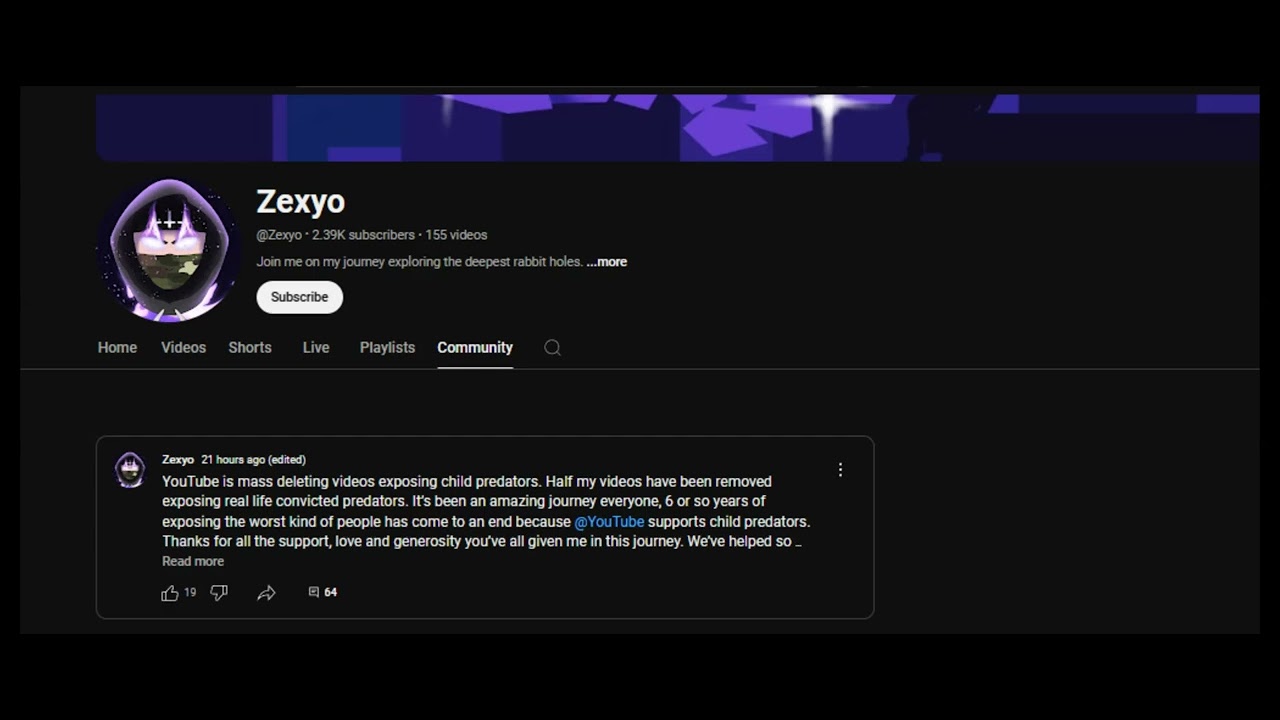Open the Playlists tab
1280x720 pixels.
pos(387,347)
